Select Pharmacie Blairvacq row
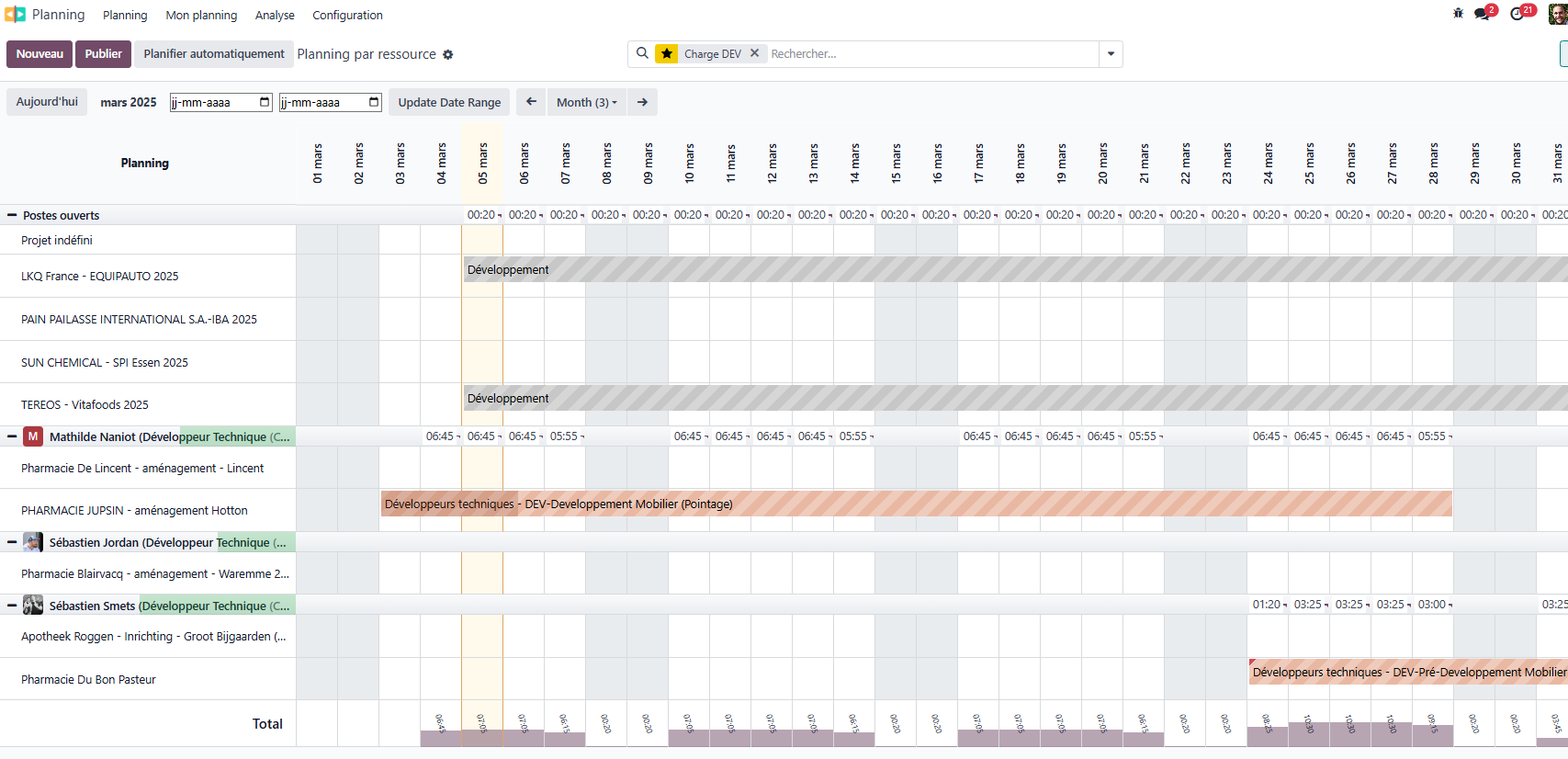Screen dimensions: 1568x759 coord(148,573)
